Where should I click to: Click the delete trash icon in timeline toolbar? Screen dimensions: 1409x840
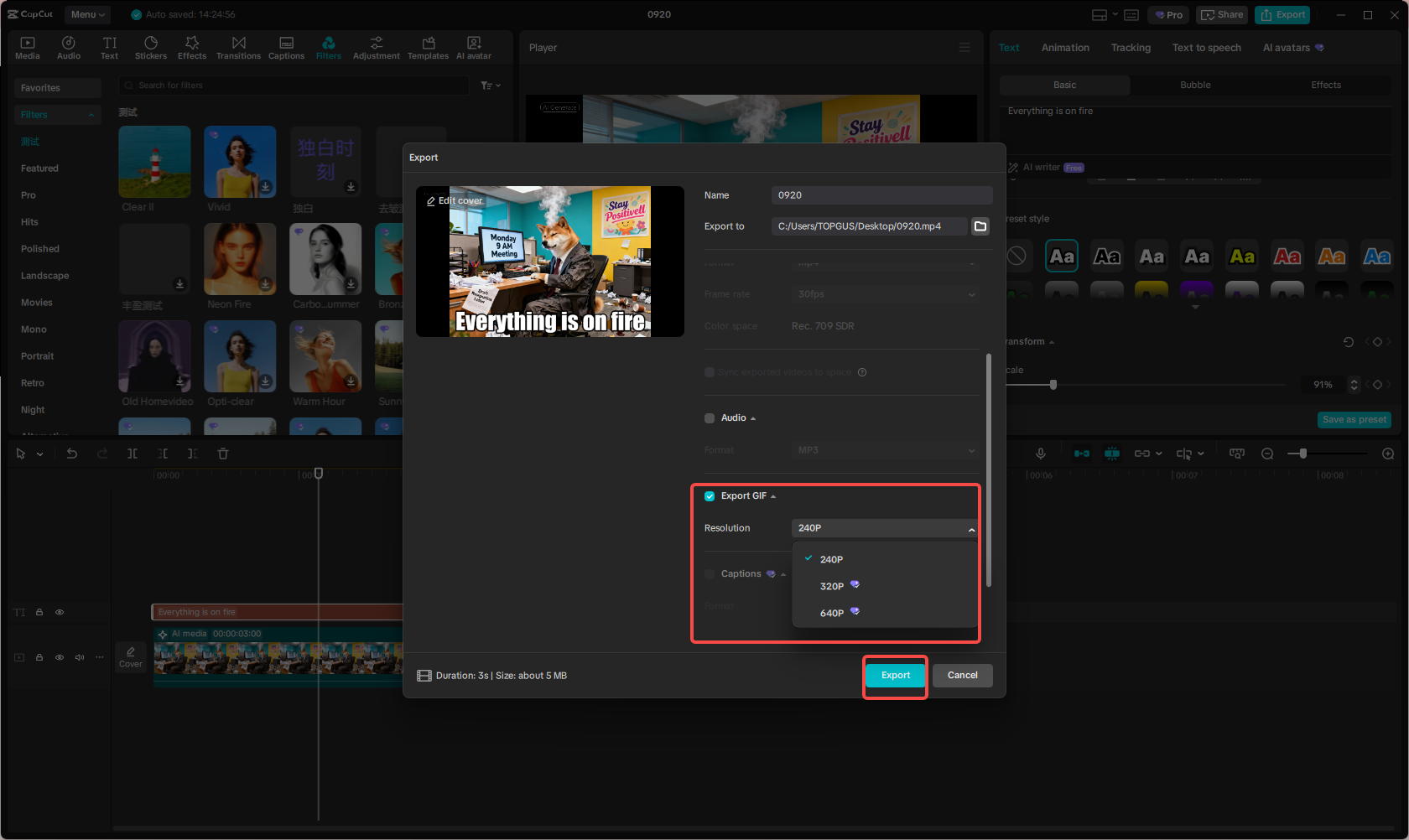pos(223,454)
